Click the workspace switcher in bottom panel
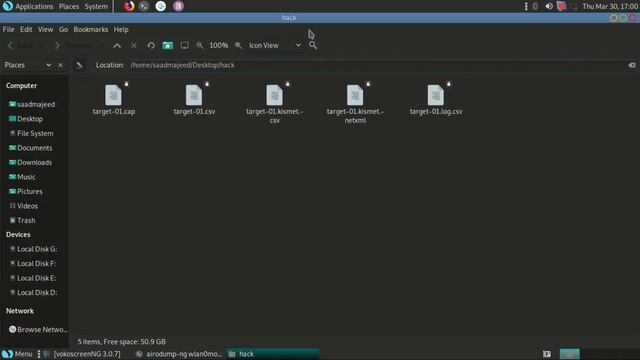640x360 pixels. [569, 354]
